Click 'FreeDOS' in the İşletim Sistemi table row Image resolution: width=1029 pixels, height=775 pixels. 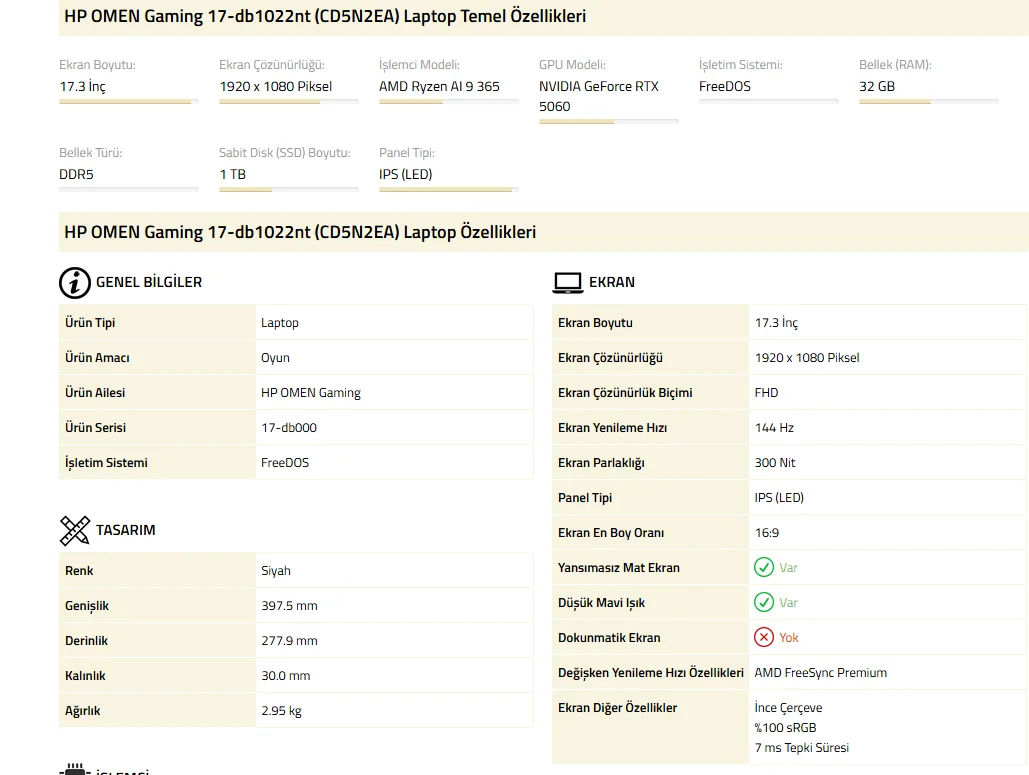click(285, 463)
